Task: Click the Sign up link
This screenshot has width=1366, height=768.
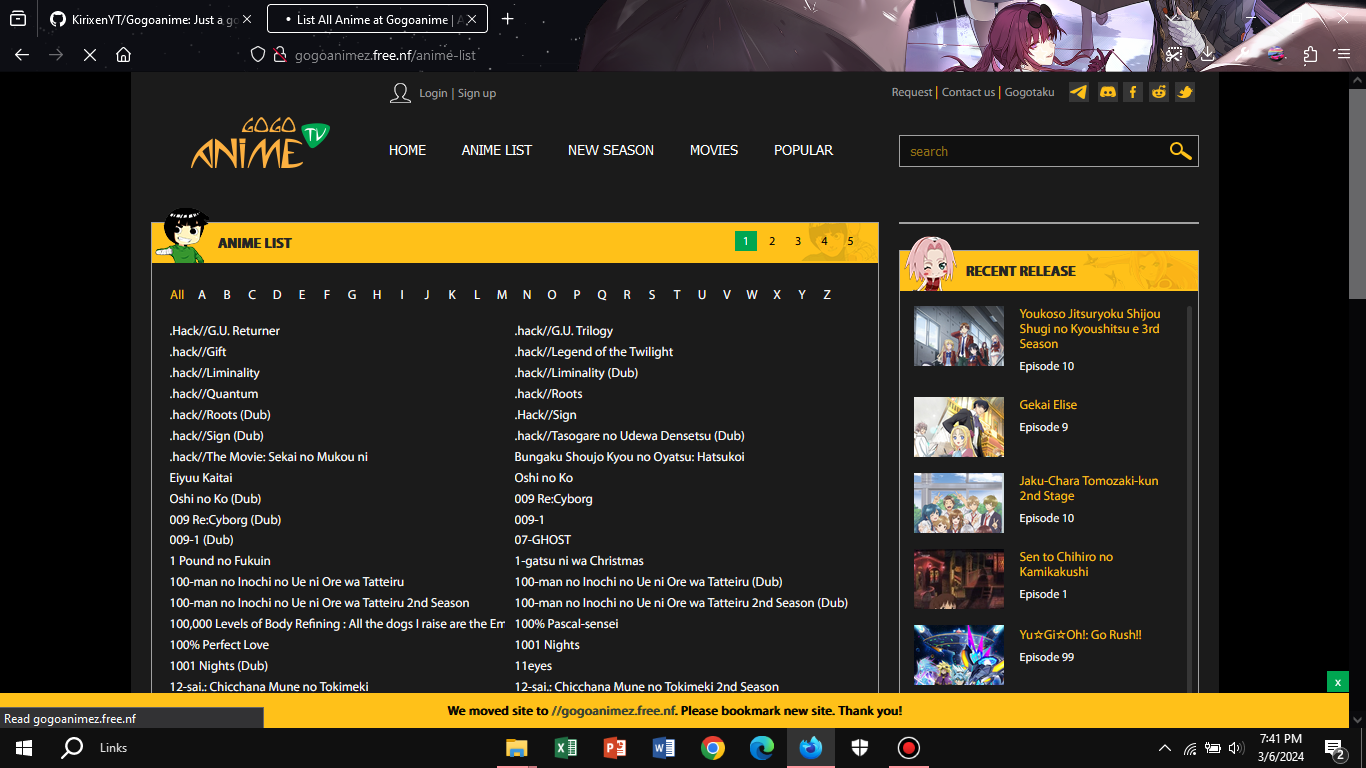Action: [477, 93]
